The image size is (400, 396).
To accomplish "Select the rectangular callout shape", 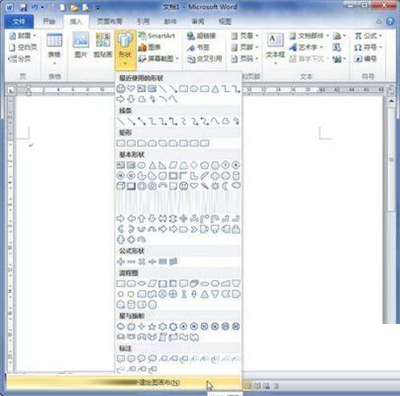I will coord(121,359).
